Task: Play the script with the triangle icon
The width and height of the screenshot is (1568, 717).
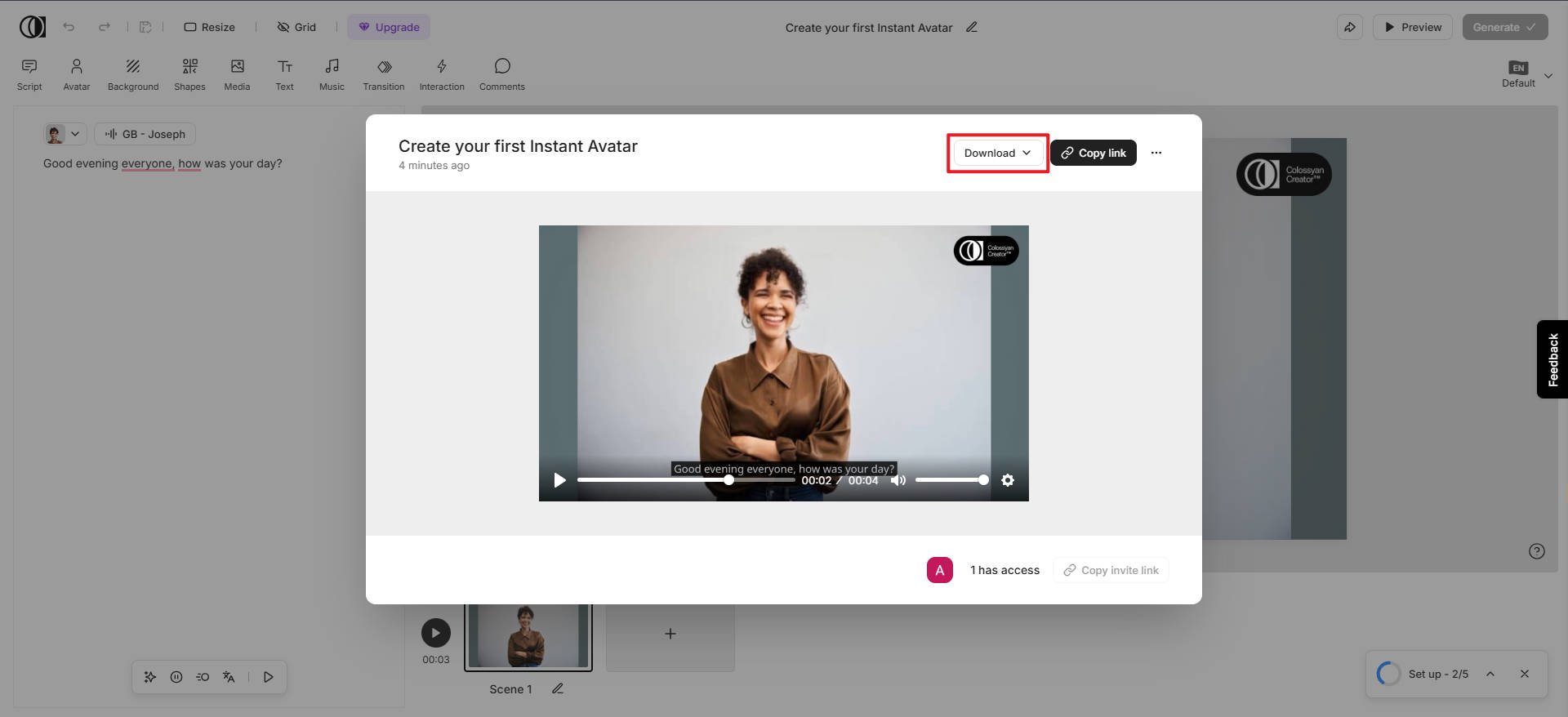Action: (268, 677)
